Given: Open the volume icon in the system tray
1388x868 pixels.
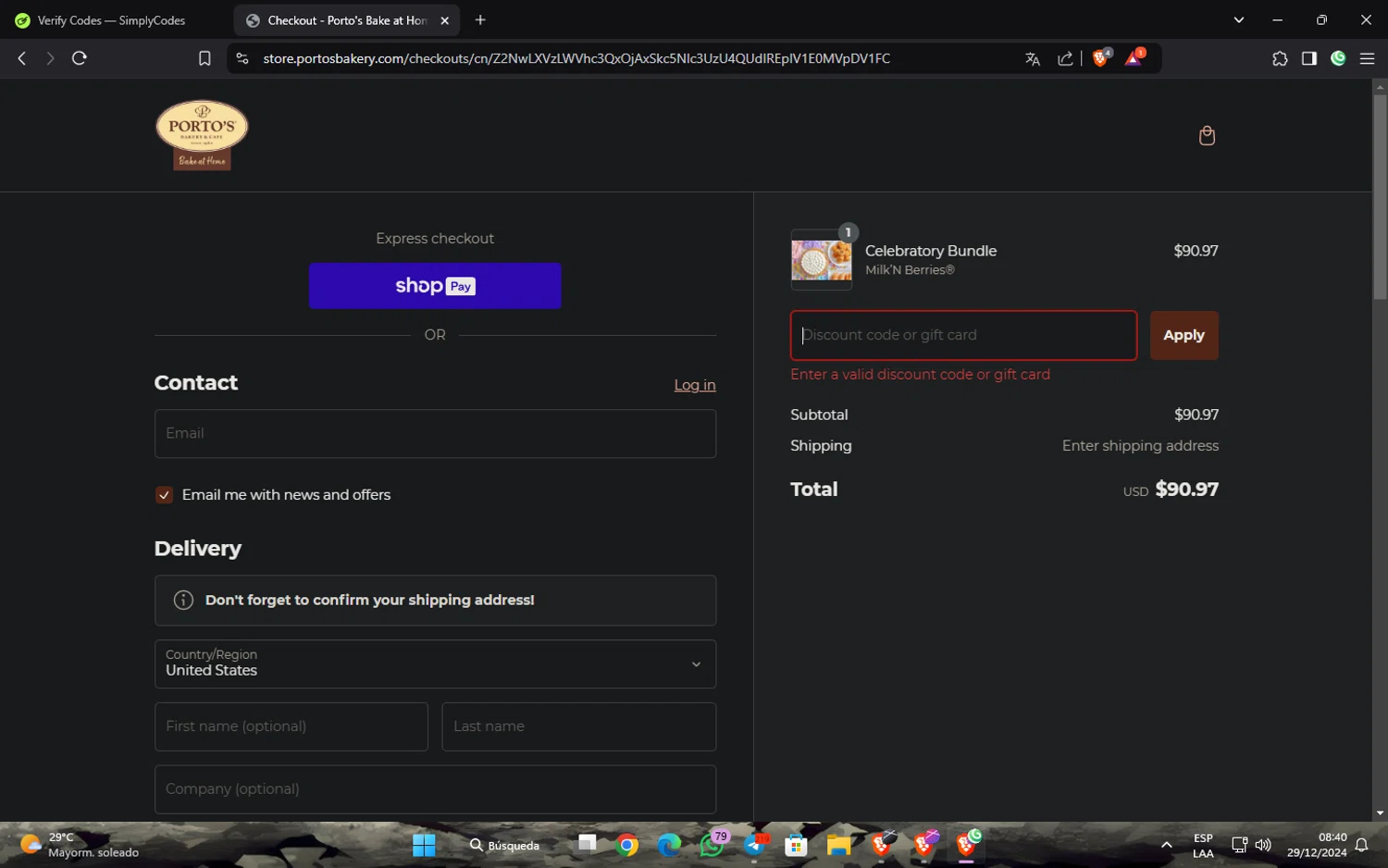Looking at the screenshot, I should pyautogui.click(x=1263, y=845).
